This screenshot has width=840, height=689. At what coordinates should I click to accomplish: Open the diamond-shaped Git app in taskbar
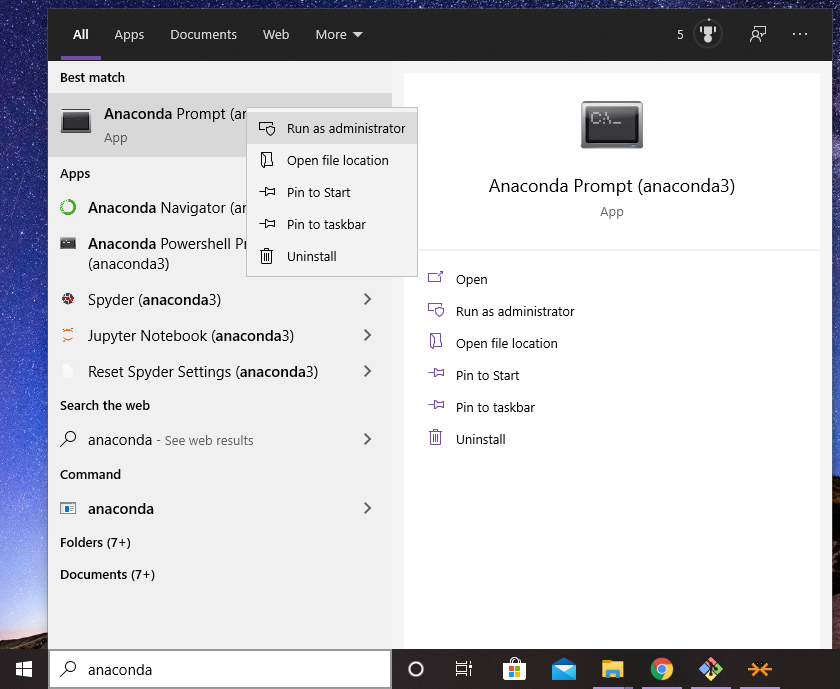click(x=711, y=669)
